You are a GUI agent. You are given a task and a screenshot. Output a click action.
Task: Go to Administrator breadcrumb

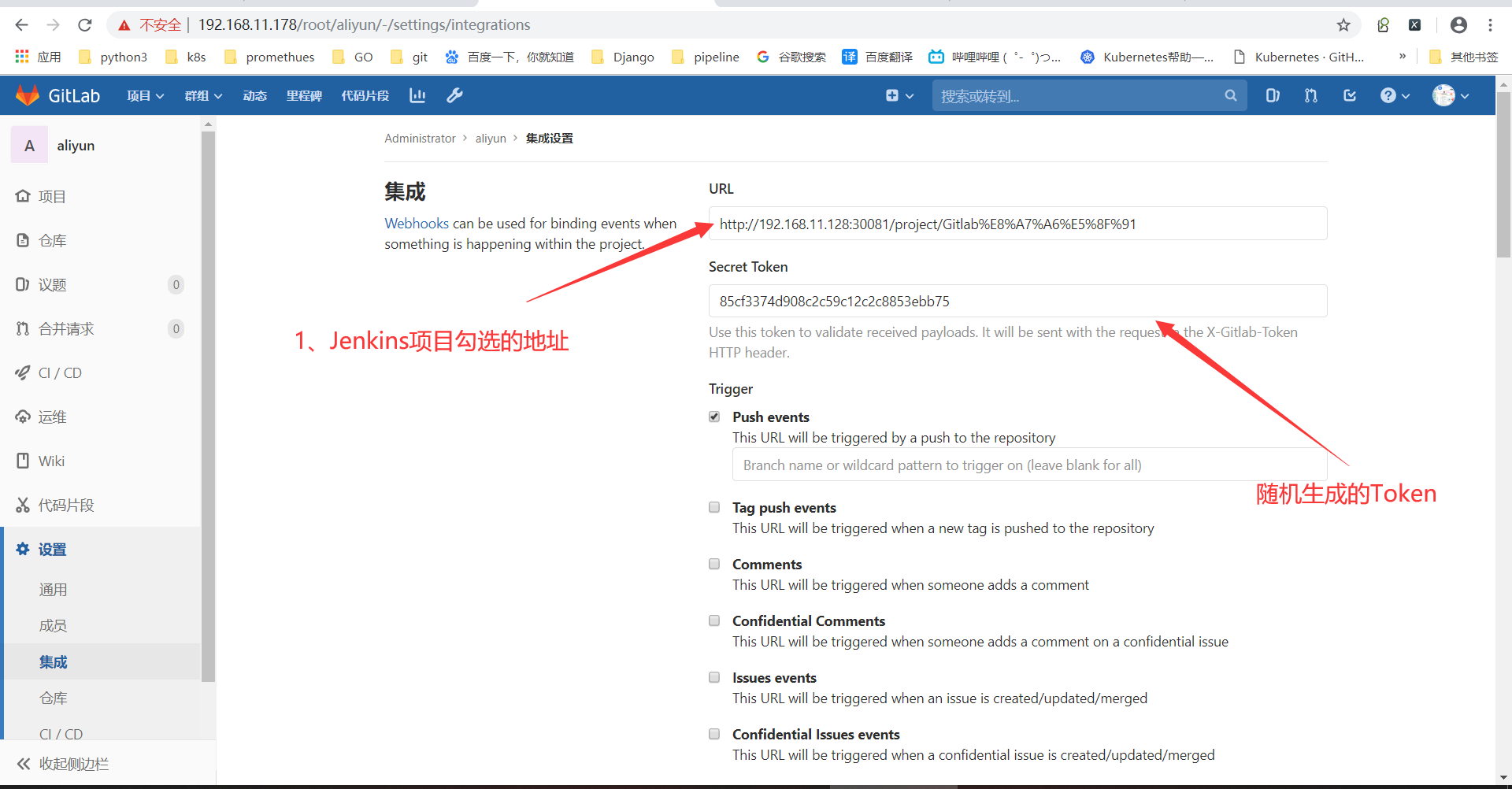pyautogui.click(x=420, y=139)
